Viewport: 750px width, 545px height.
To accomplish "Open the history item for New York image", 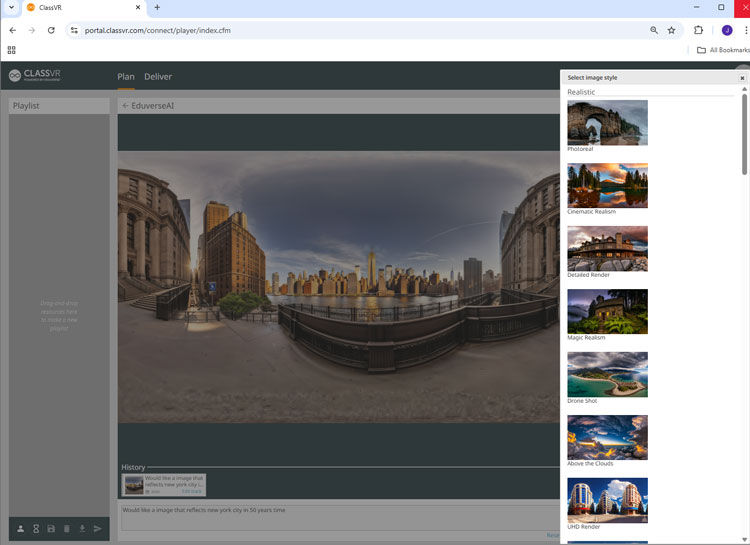I will click(x=164, y=485).
